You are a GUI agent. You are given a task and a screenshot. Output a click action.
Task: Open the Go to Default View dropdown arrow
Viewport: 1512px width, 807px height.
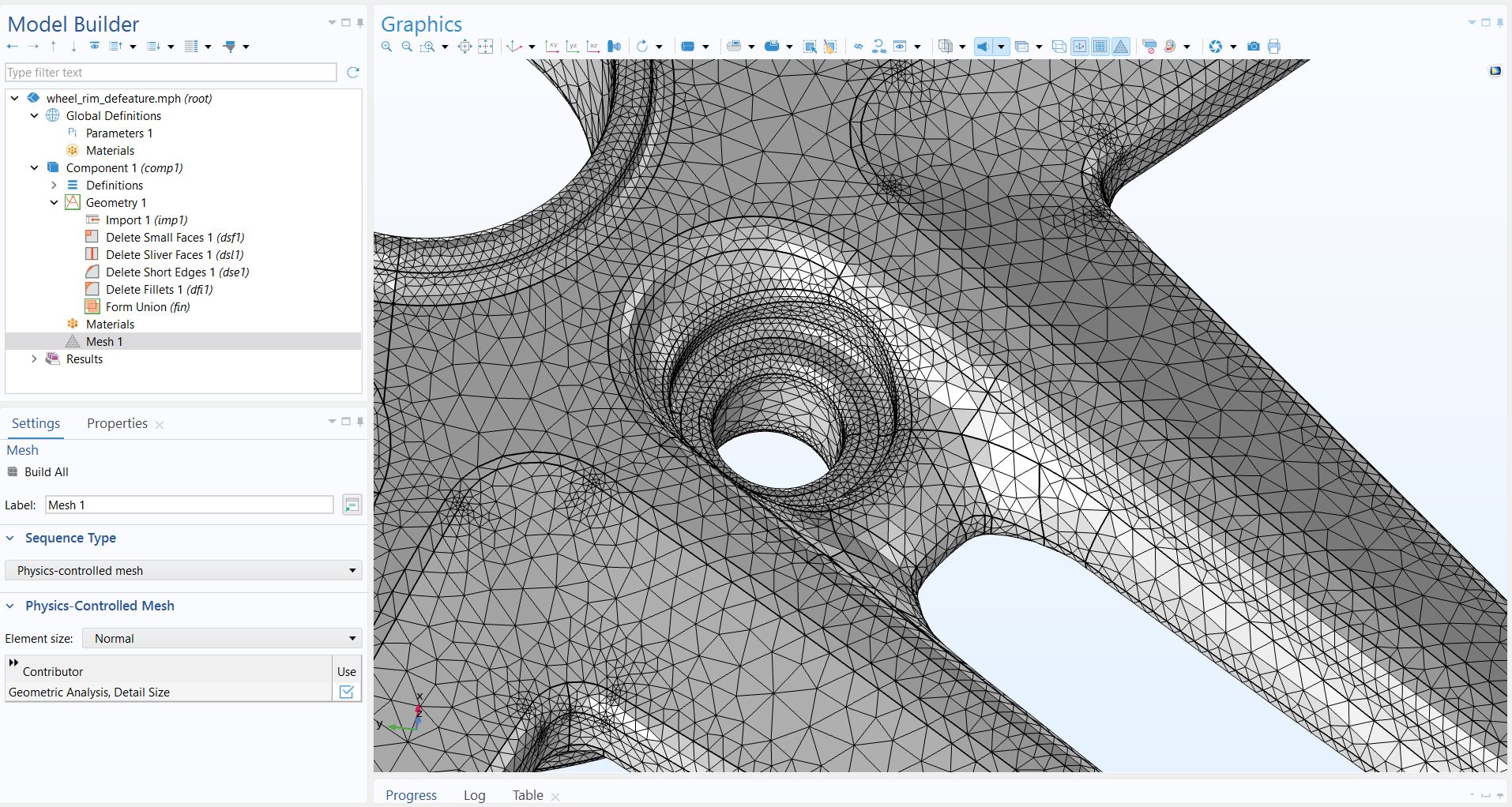pos(532,47)
